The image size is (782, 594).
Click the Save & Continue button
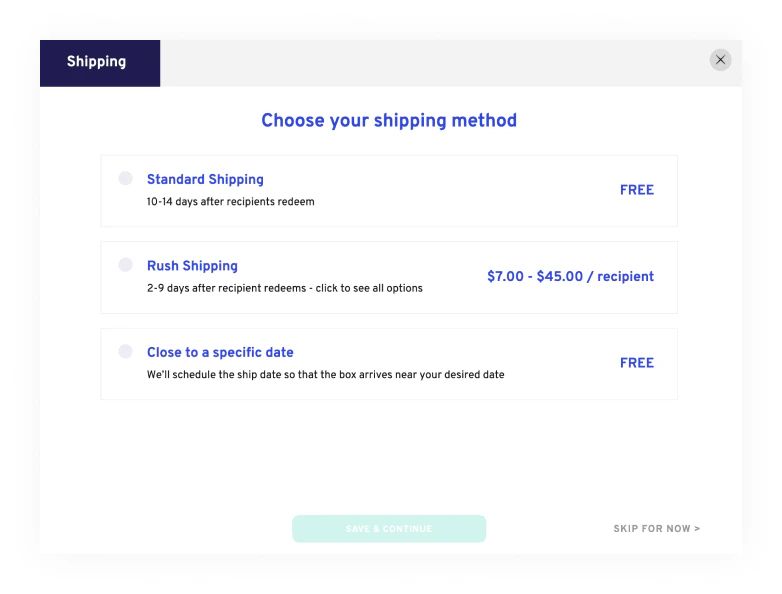click(389, 529)
